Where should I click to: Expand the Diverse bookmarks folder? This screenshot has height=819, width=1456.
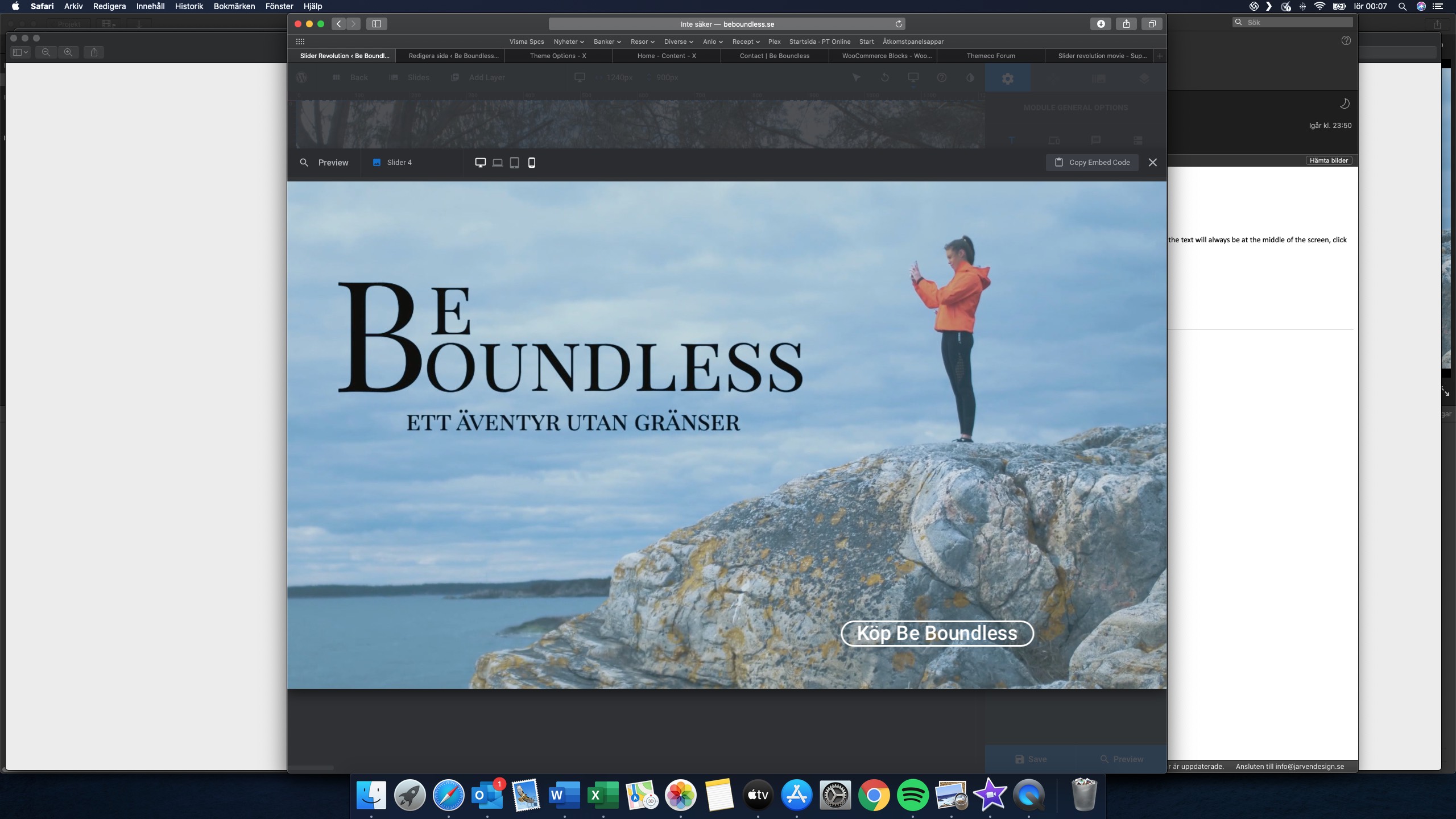pyautogui.click(x=679, y=42)
